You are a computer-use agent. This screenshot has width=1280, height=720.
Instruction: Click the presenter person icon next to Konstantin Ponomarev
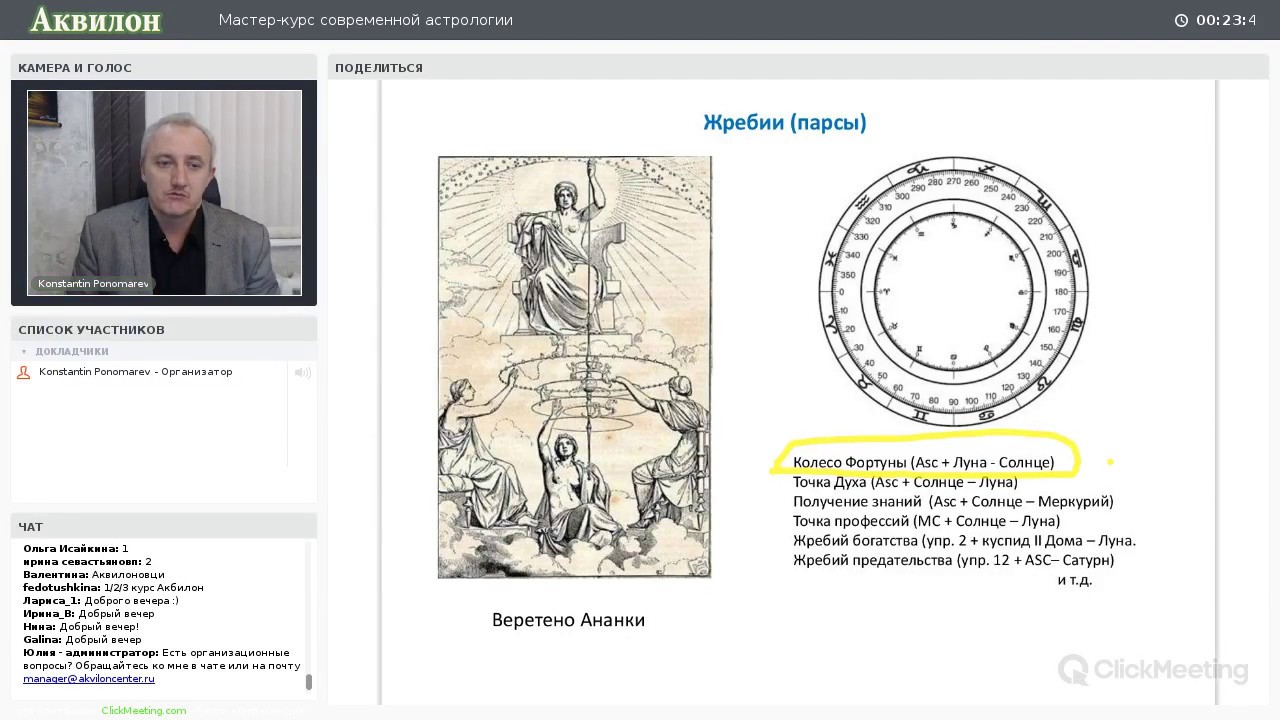[x=24, y=372]
